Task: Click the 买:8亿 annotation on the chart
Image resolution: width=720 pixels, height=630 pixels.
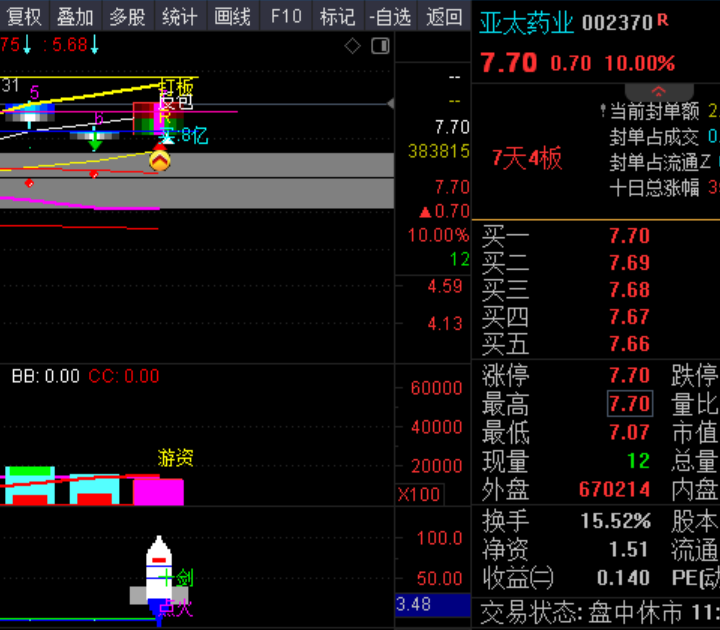Action: [x=184, y=135]
